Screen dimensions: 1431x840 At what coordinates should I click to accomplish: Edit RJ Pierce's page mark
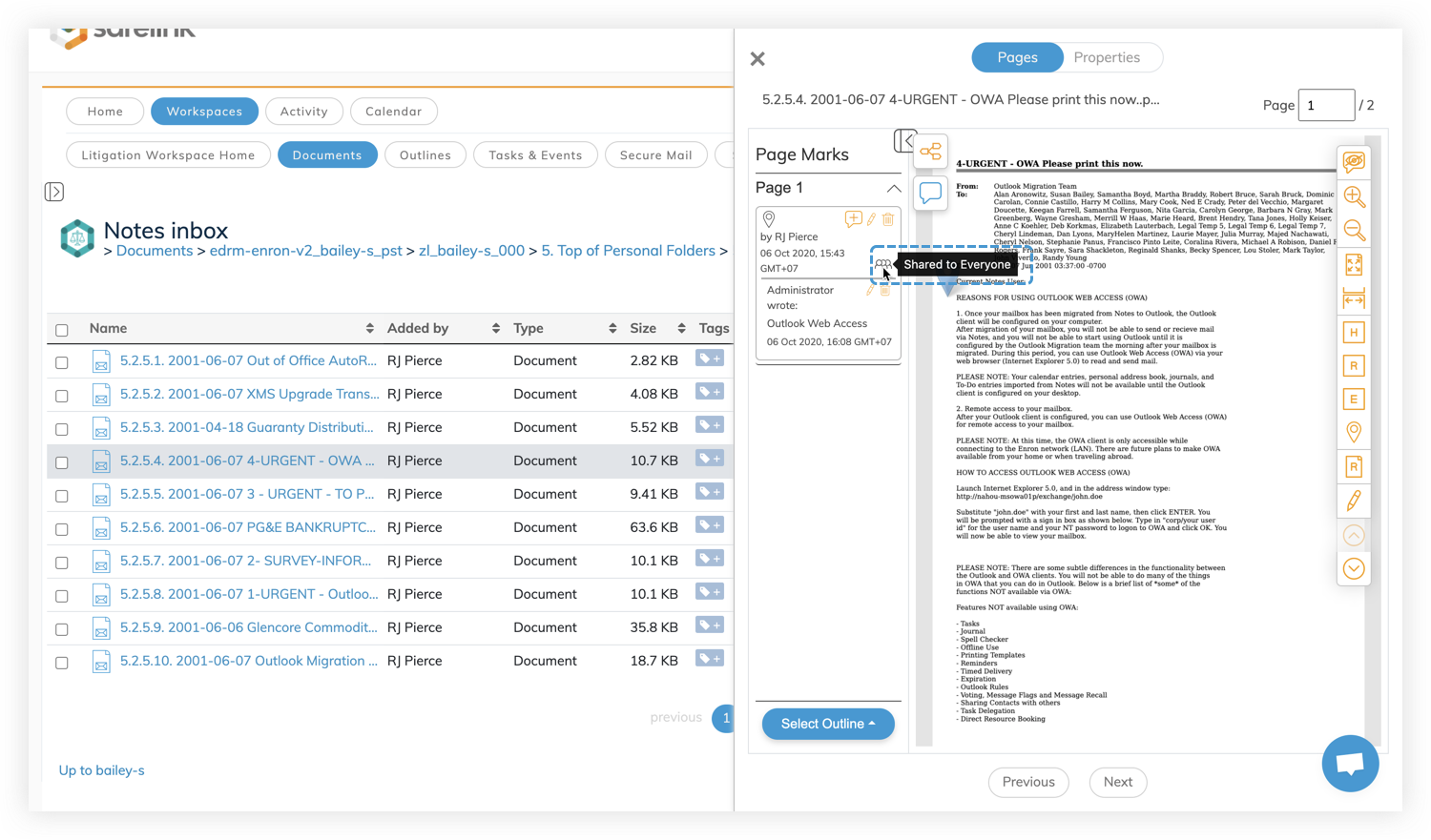871,219
